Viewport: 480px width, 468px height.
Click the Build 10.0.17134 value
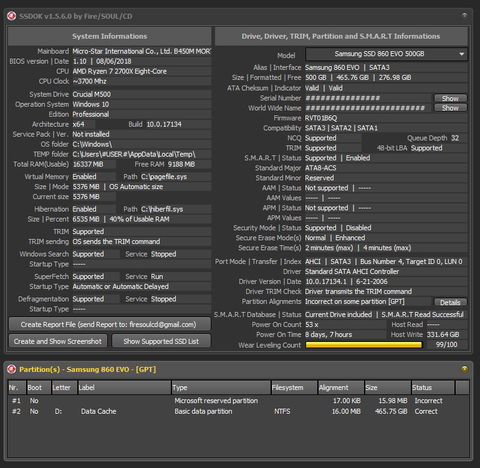point(164,124)
